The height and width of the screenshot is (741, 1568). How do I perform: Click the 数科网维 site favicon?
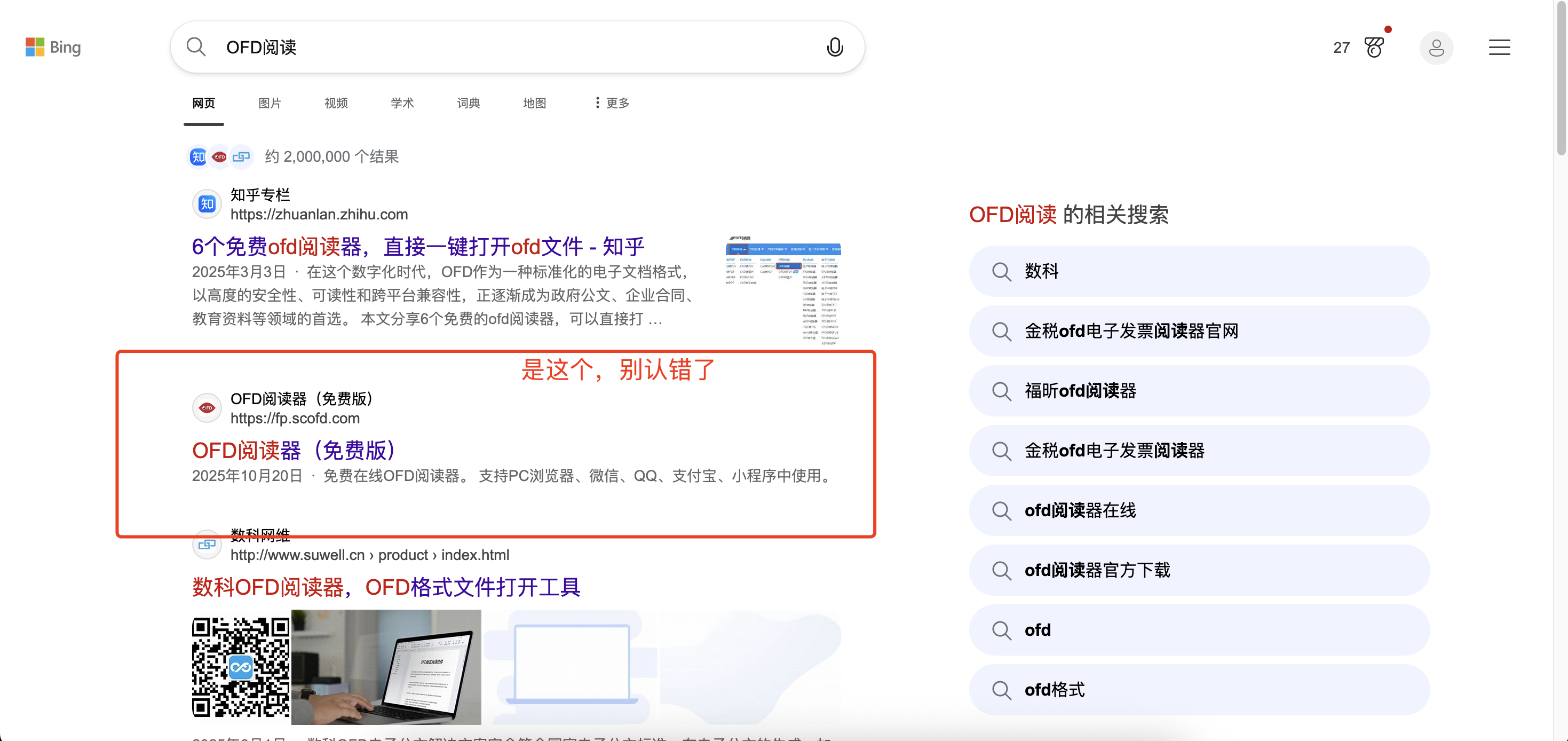click(x=207, y=545)
